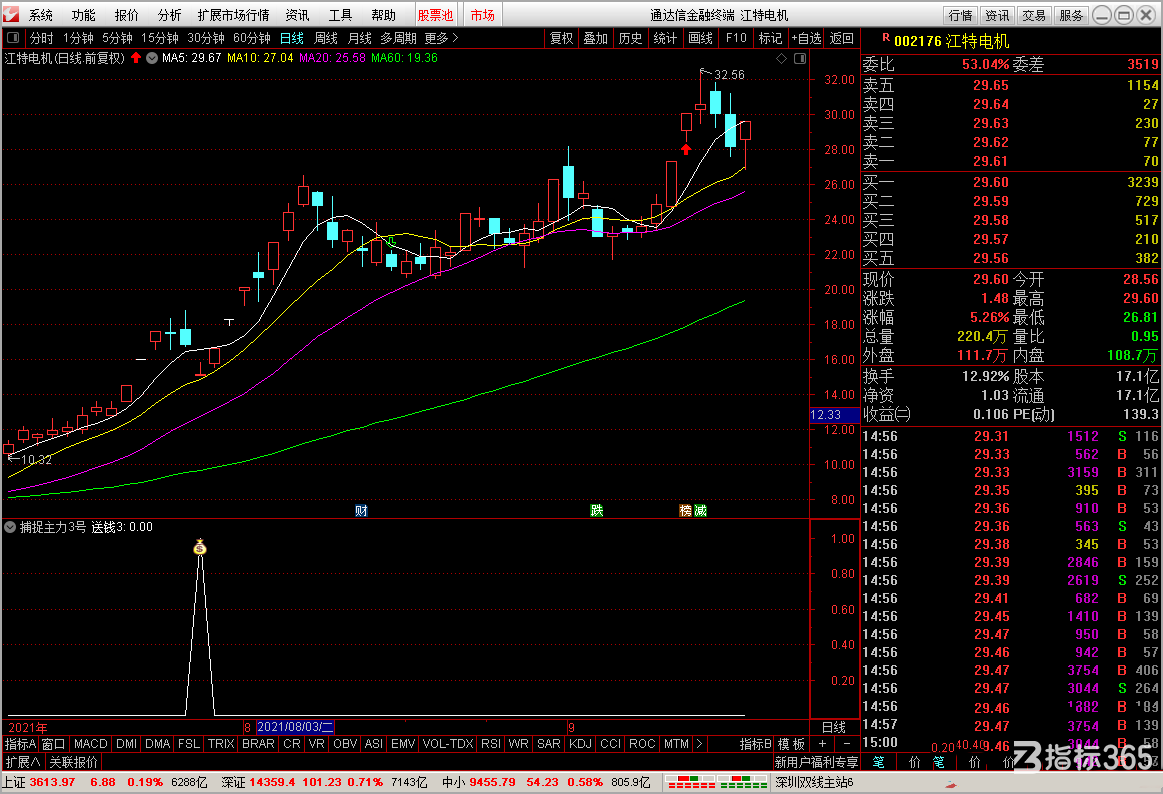Open the 多周期 multi-period view
This screenshot has height=794, width=1163.
[x=398, y=38]
